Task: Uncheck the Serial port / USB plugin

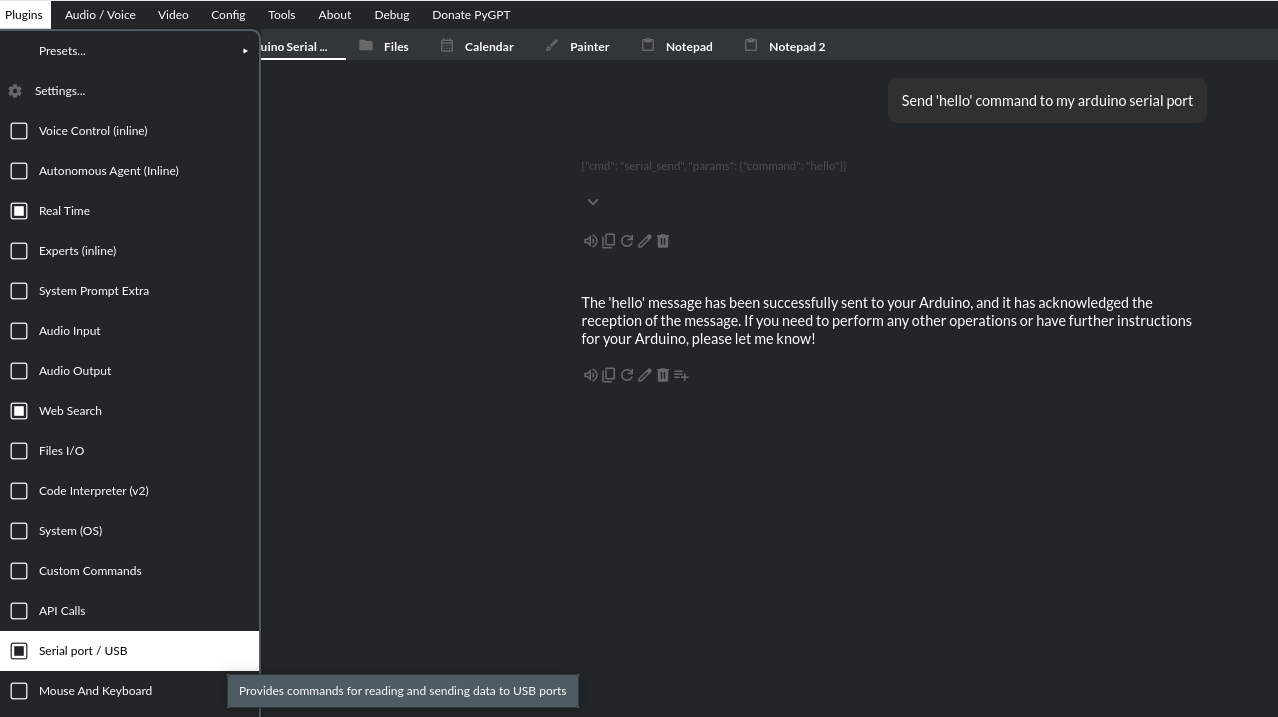Action: (x=19, y=651)
